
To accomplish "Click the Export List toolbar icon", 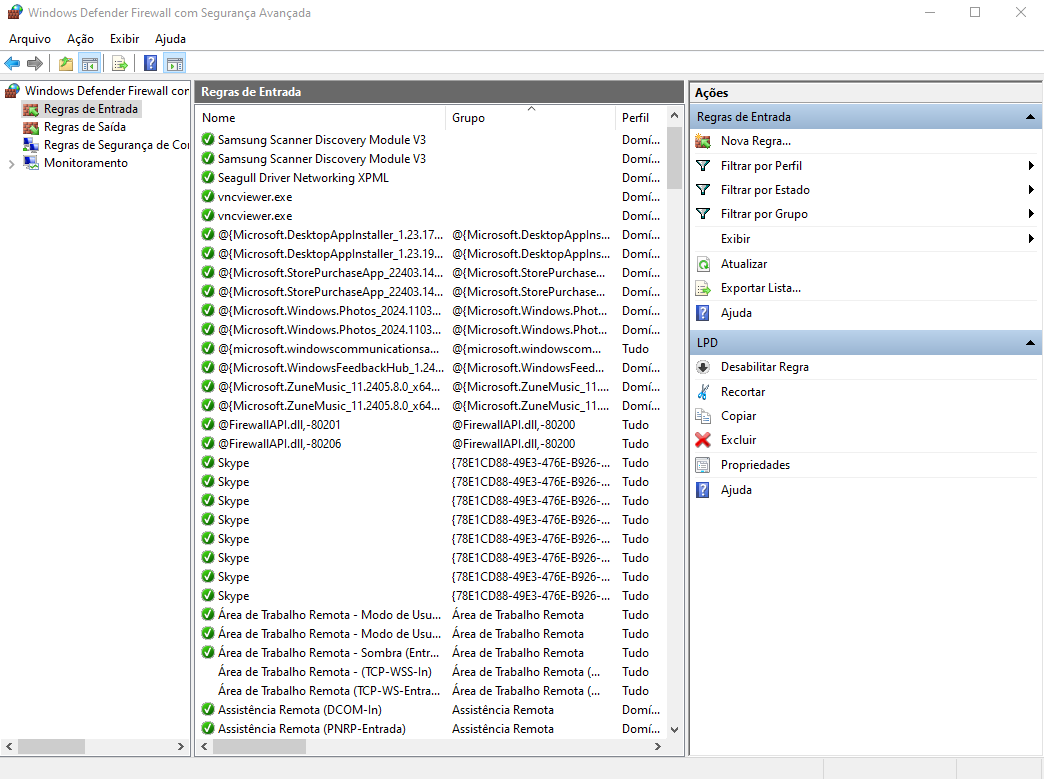I will (120, 64).
